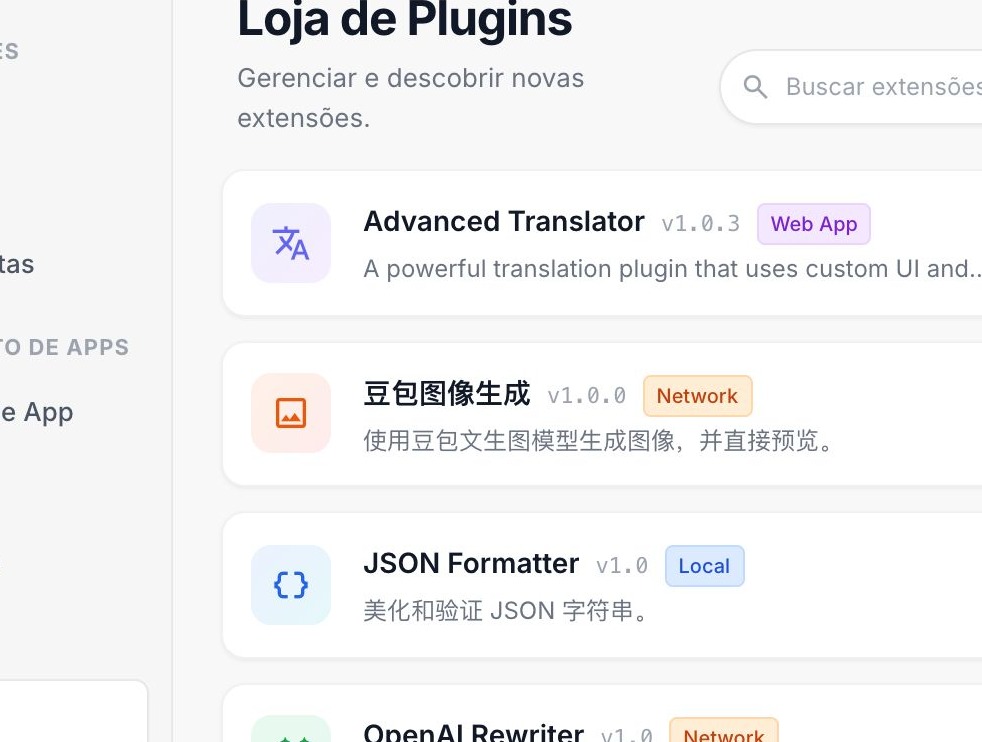Open the sidebar item ending in 'e App'

[x=37, y=413]
